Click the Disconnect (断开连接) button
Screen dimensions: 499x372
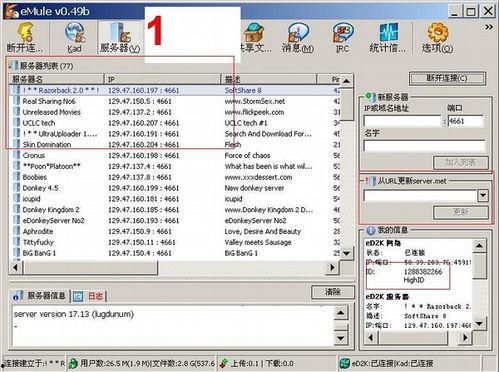pos(447,79)
